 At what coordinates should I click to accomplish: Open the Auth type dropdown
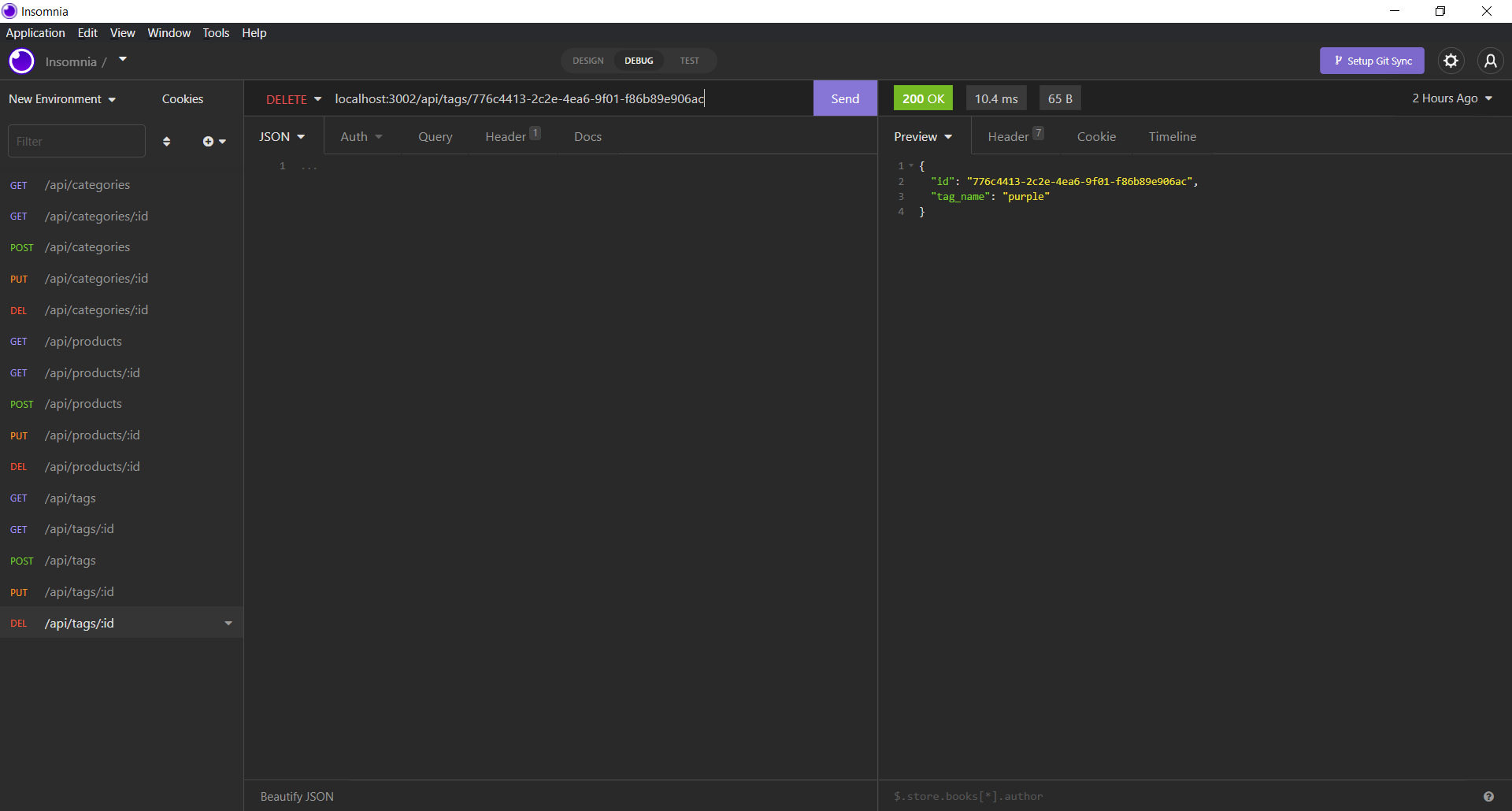(360, 136)
